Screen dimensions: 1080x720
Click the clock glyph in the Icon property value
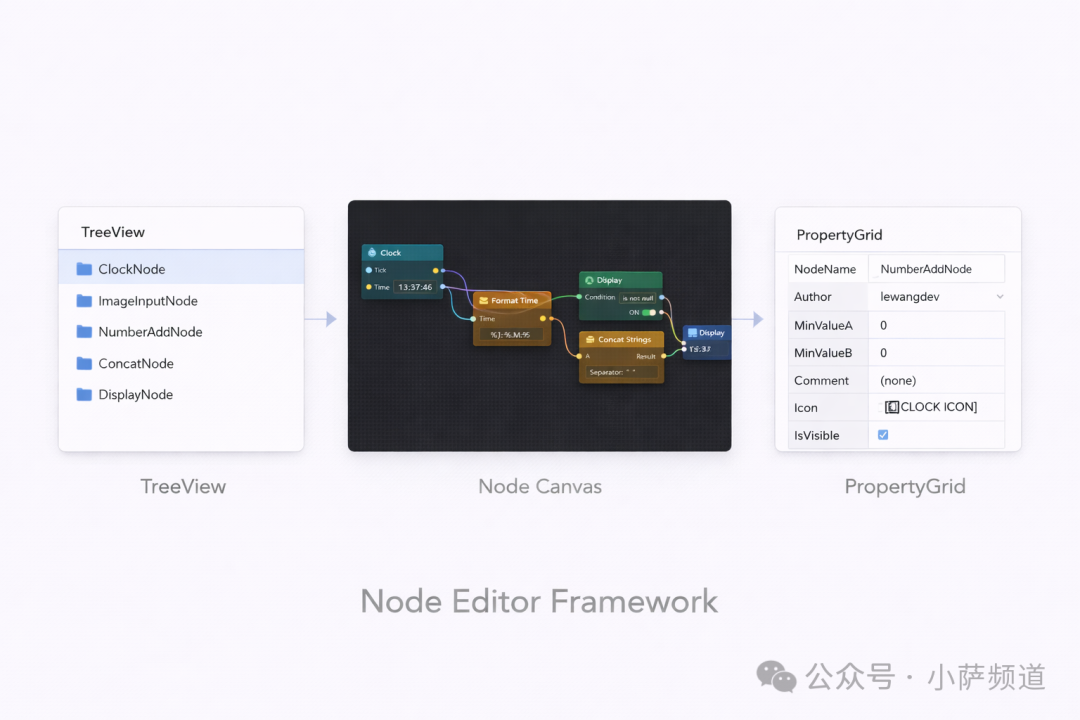coord(891,407)
